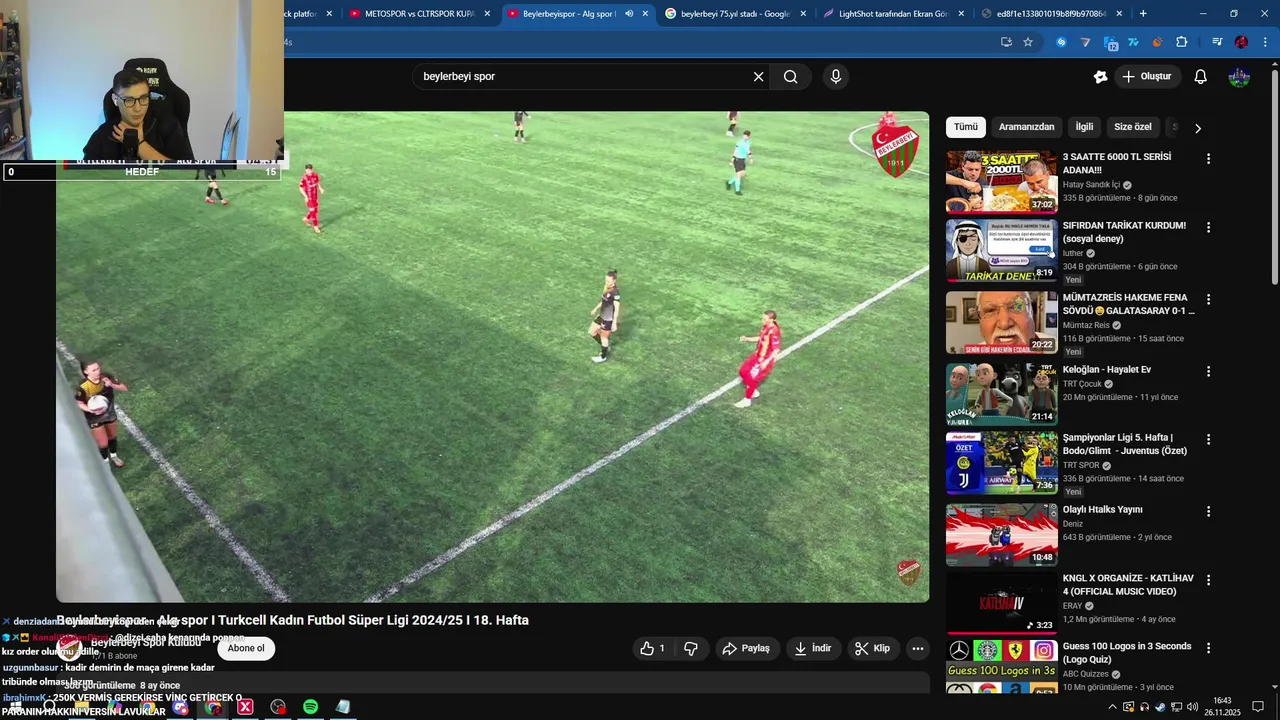This screenshot has width=1280, height=720.
Task: Open the three-dot more actions under the video
Action: click(917, 648)
